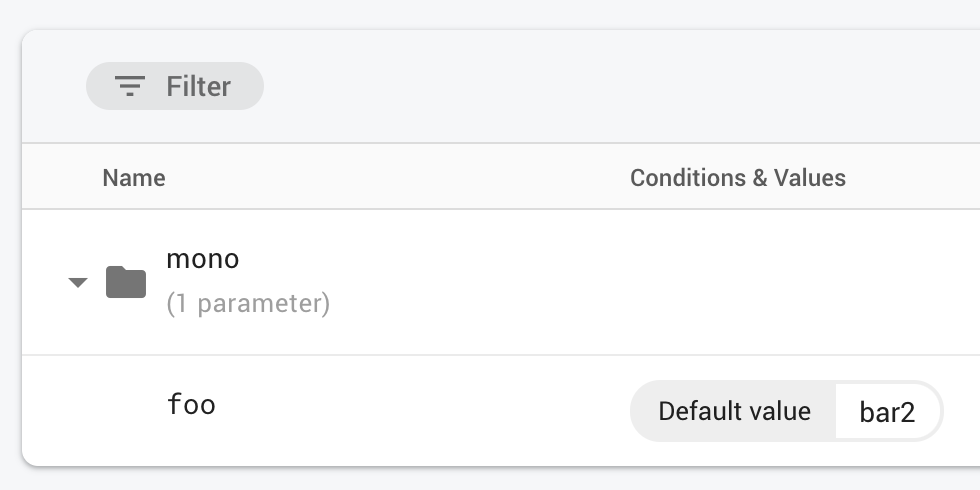Select the mono group name

click(x=203, y=259)
